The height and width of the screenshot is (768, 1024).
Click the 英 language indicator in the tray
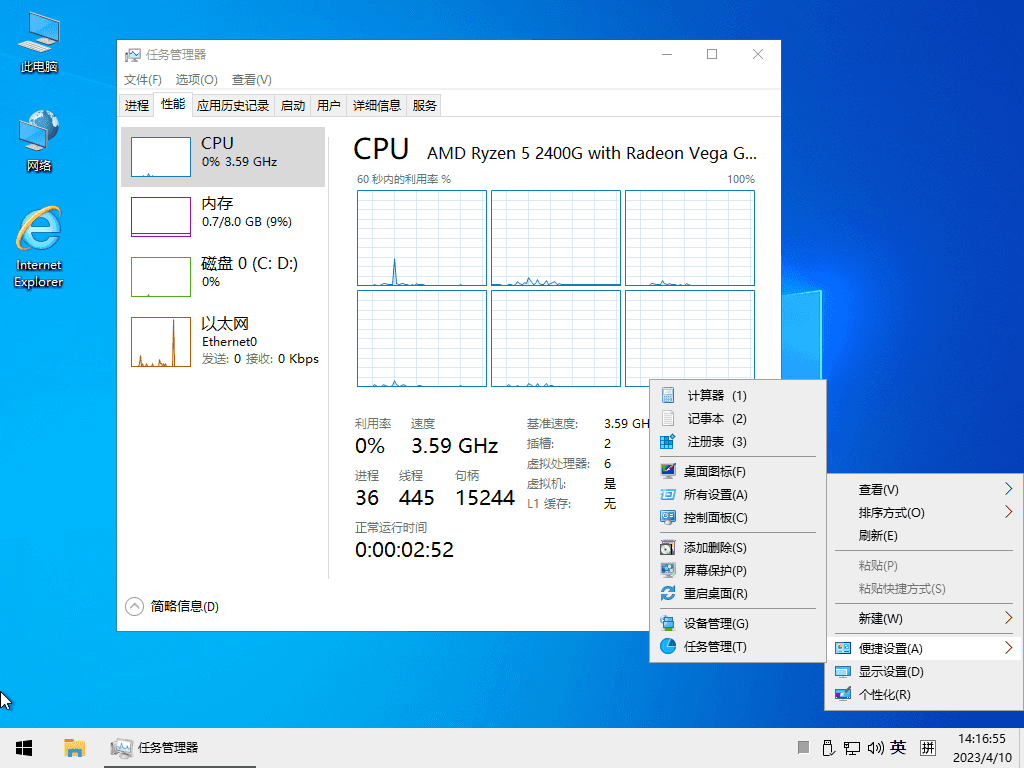(x=898, y=747)
